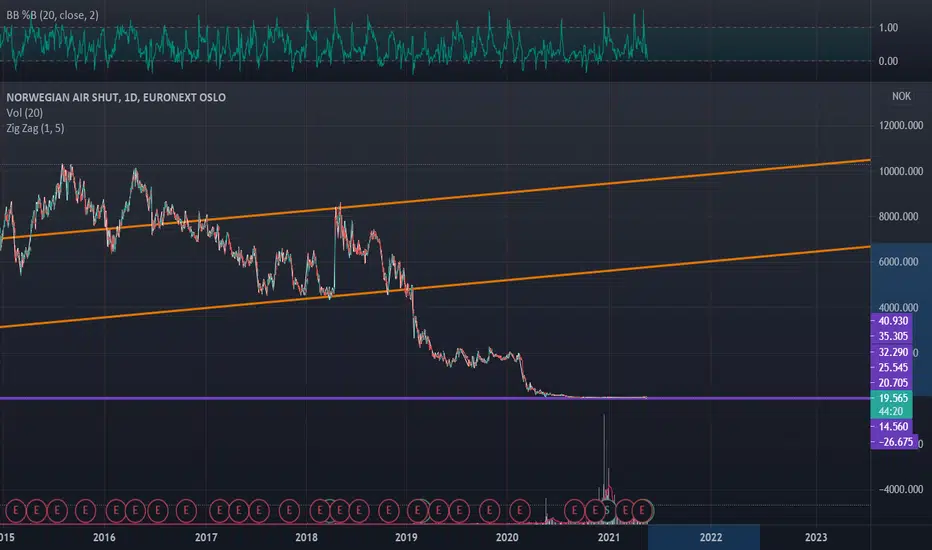
Task: Click the 2018 time axis label
Action: [x=306, y=537]
